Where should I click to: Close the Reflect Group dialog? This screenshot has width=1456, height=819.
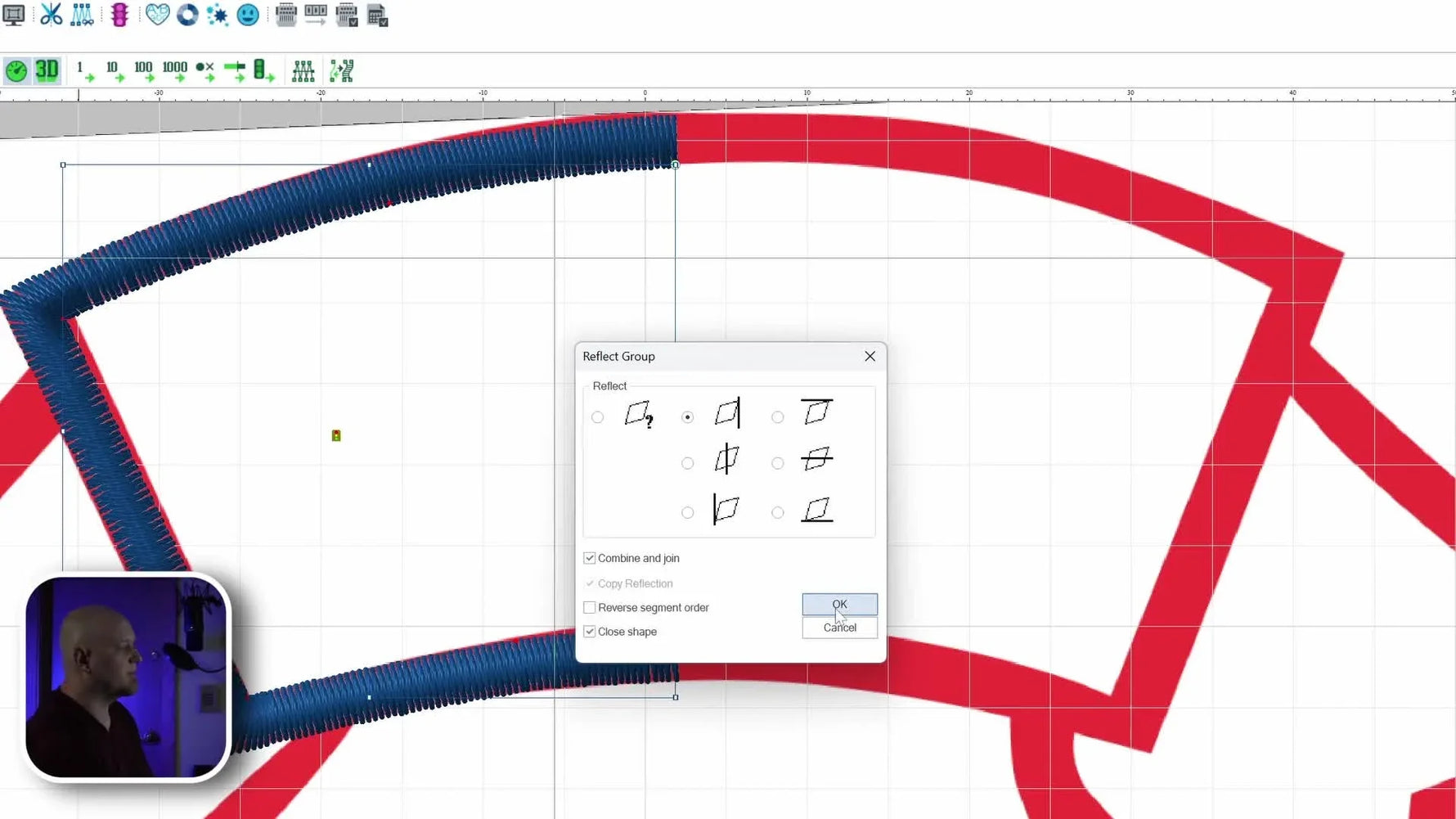click(x=870, y=356)
